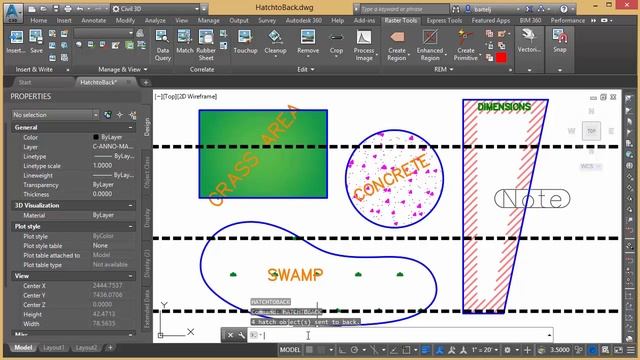Toggle the grid display in status bar

[309, 350]
